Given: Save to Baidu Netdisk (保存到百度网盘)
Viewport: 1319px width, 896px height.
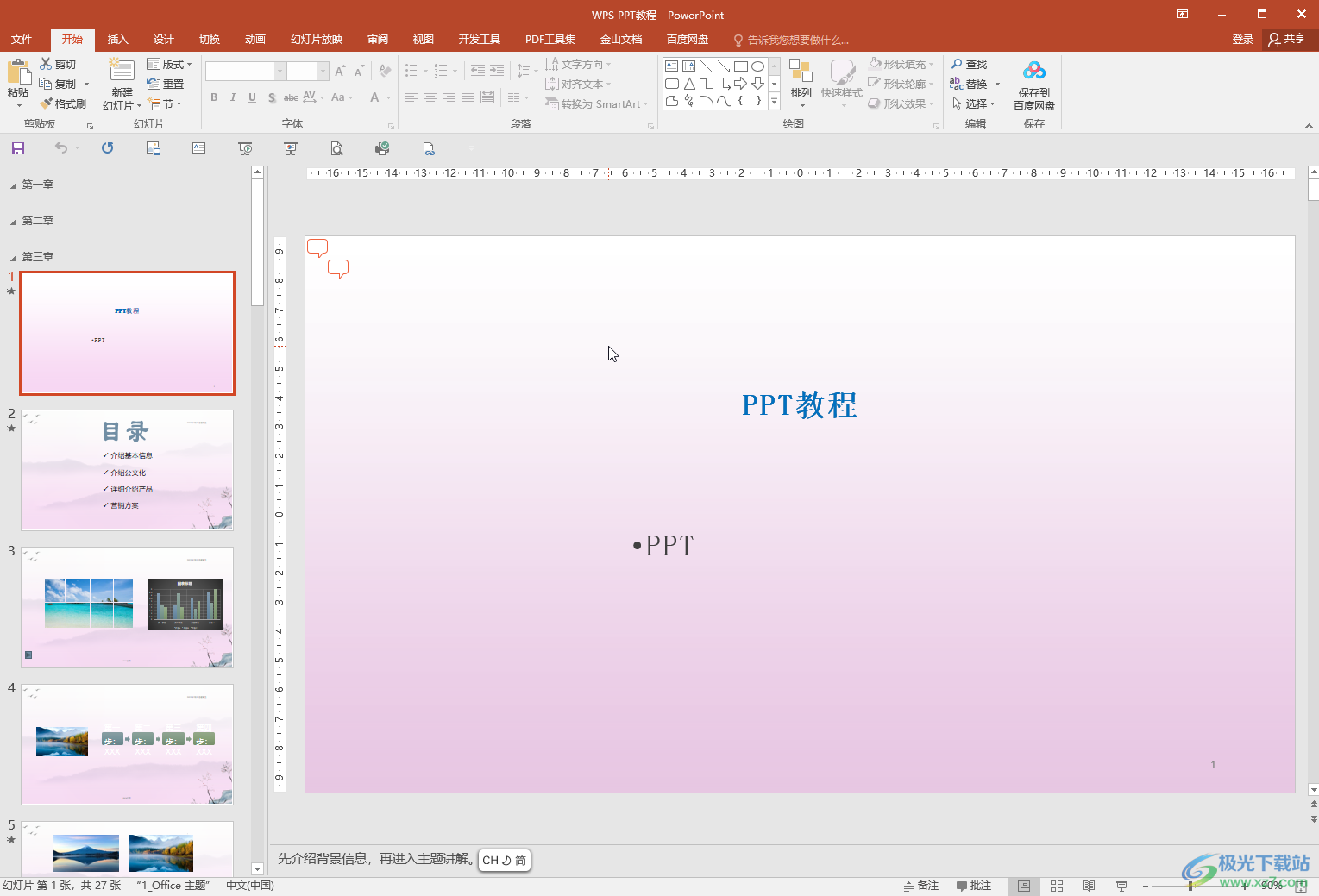Looking at the screenshot, I should (x=1034, y=85).
